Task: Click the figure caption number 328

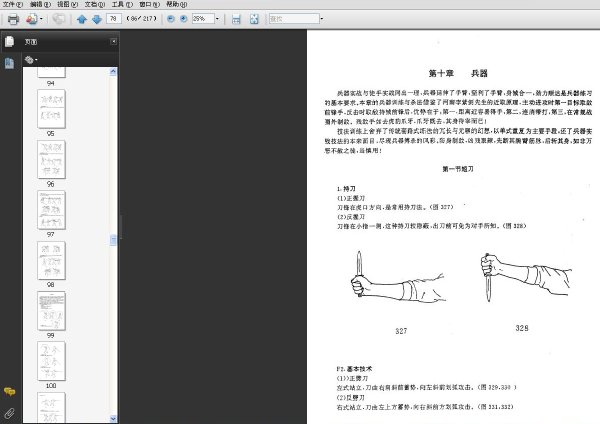Action: click(522, 328)
